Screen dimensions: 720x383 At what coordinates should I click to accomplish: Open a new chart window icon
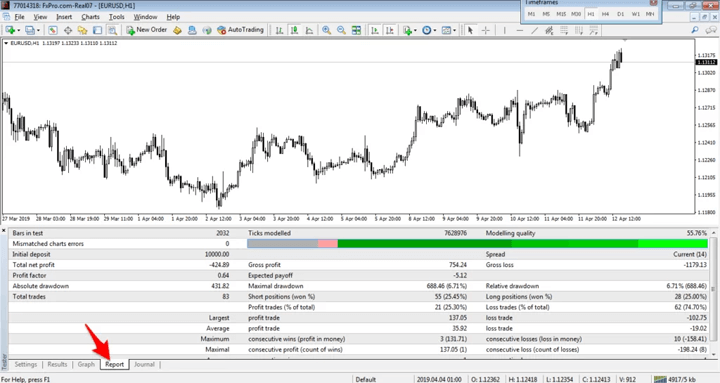pyautogui.click(x=9, y=30)
